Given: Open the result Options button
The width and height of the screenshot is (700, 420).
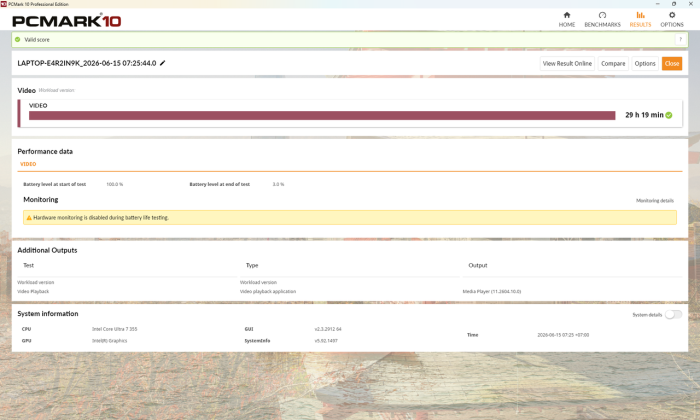Looking at the screenshot, I should [x=645, y=63].
